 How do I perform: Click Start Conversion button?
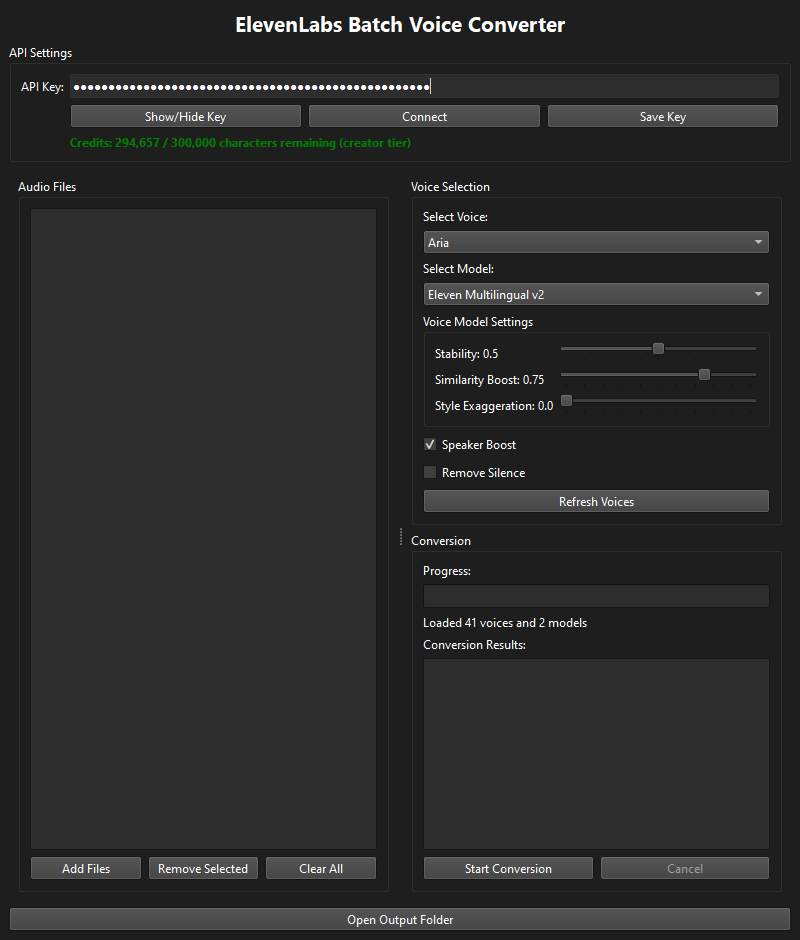(508, 868)
